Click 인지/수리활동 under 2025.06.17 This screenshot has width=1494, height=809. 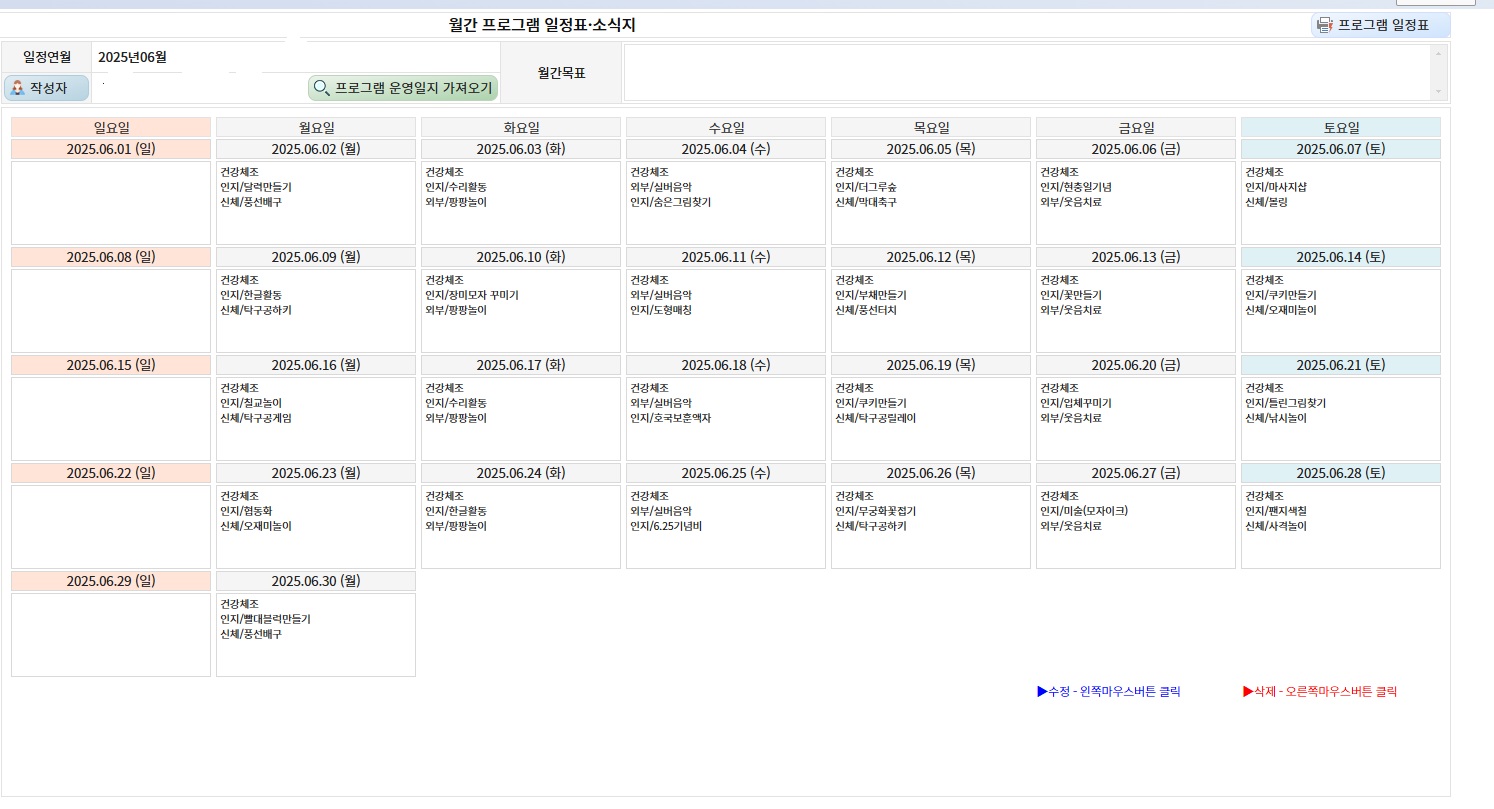point(456,403)
